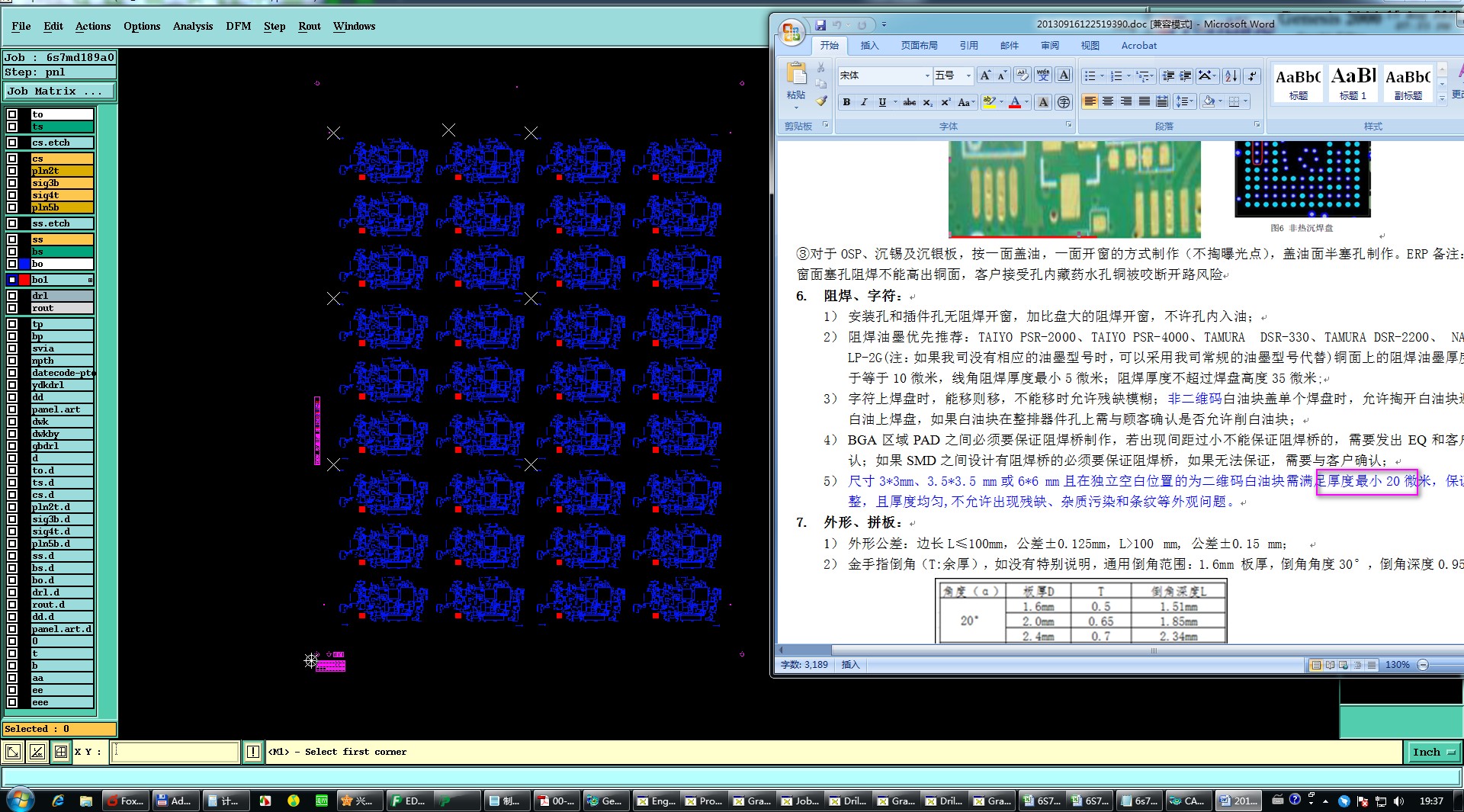Viewport: 1464px width, 812px height.
Task: Toggle the 'cs.etch' layer checkbox
Action: pyautogui.click(x=12, y=143)
